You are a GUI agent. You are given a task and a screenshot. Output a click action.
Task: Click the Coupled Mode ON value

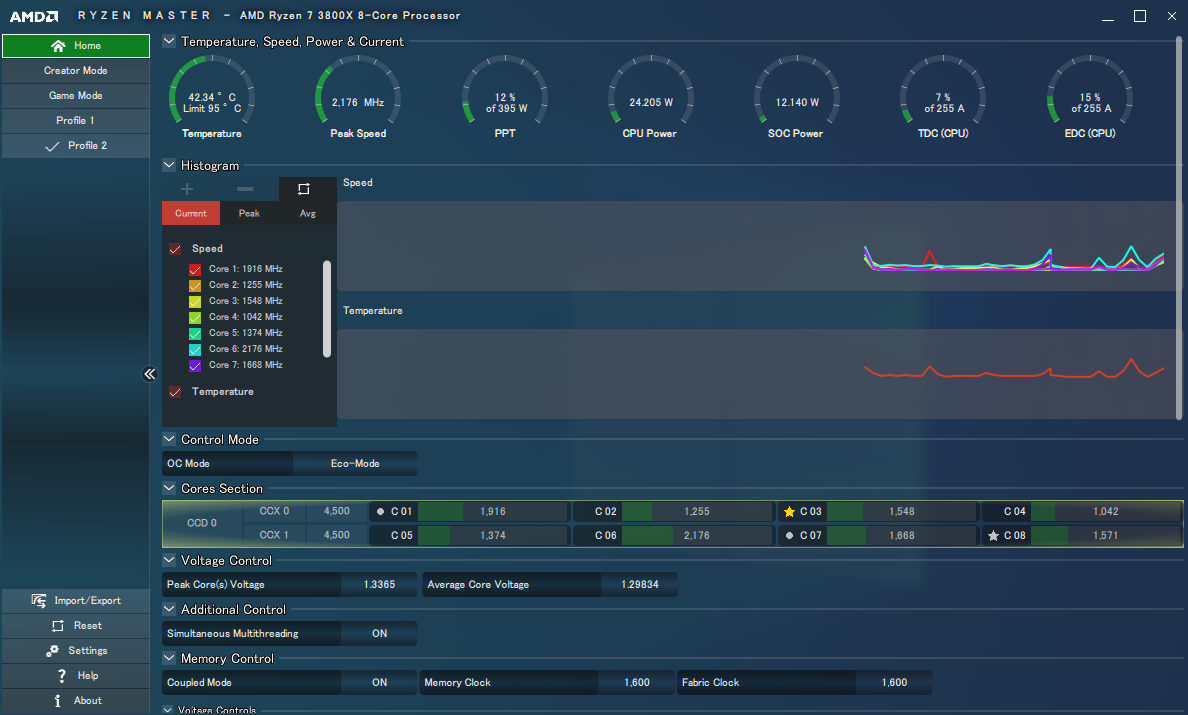pyautogui.click(x=380, y=682)
